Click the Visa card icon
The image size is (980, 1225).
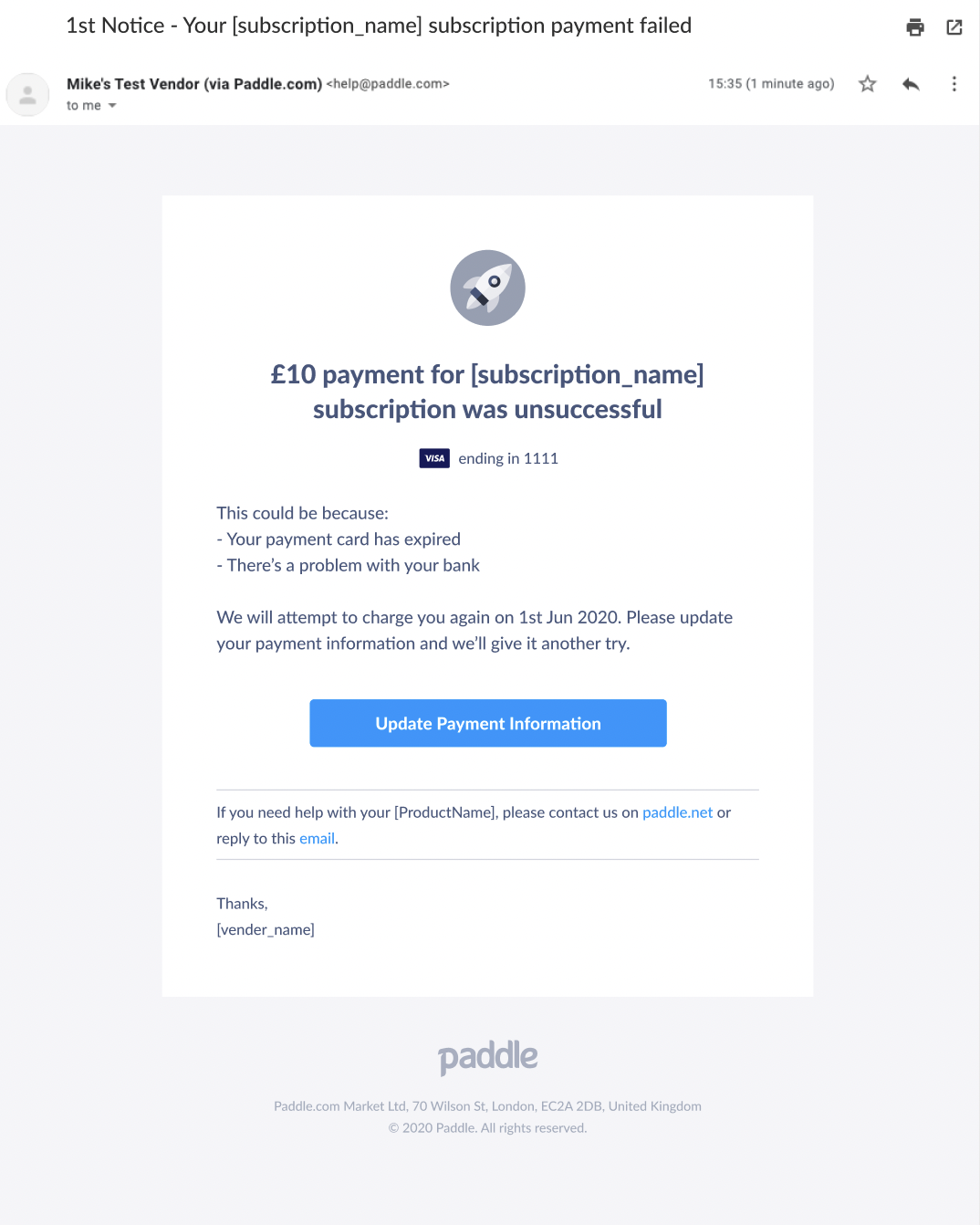(x=434, y=458)
